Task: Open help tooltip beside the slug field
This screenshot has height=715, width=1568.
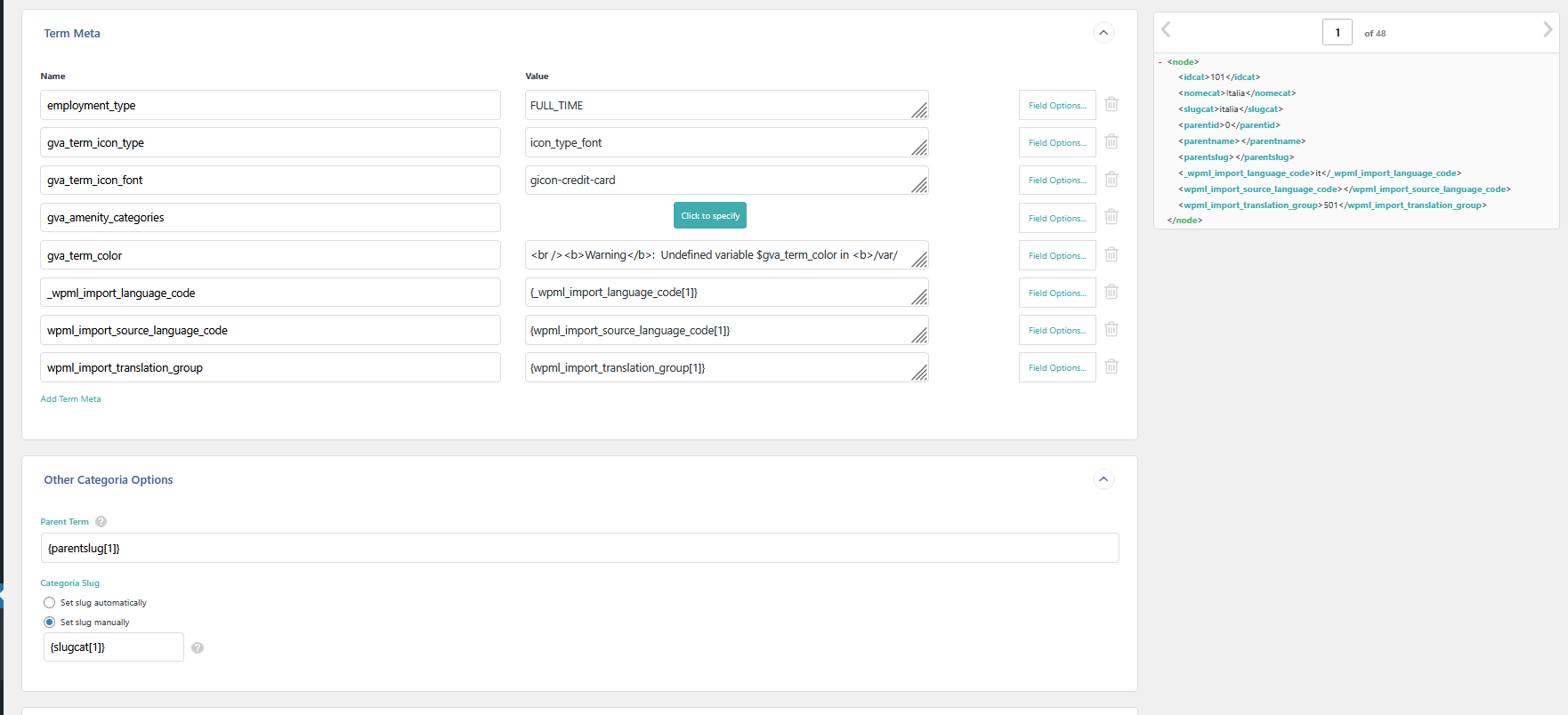Action: pyautogui.click(x=198, y=648)
